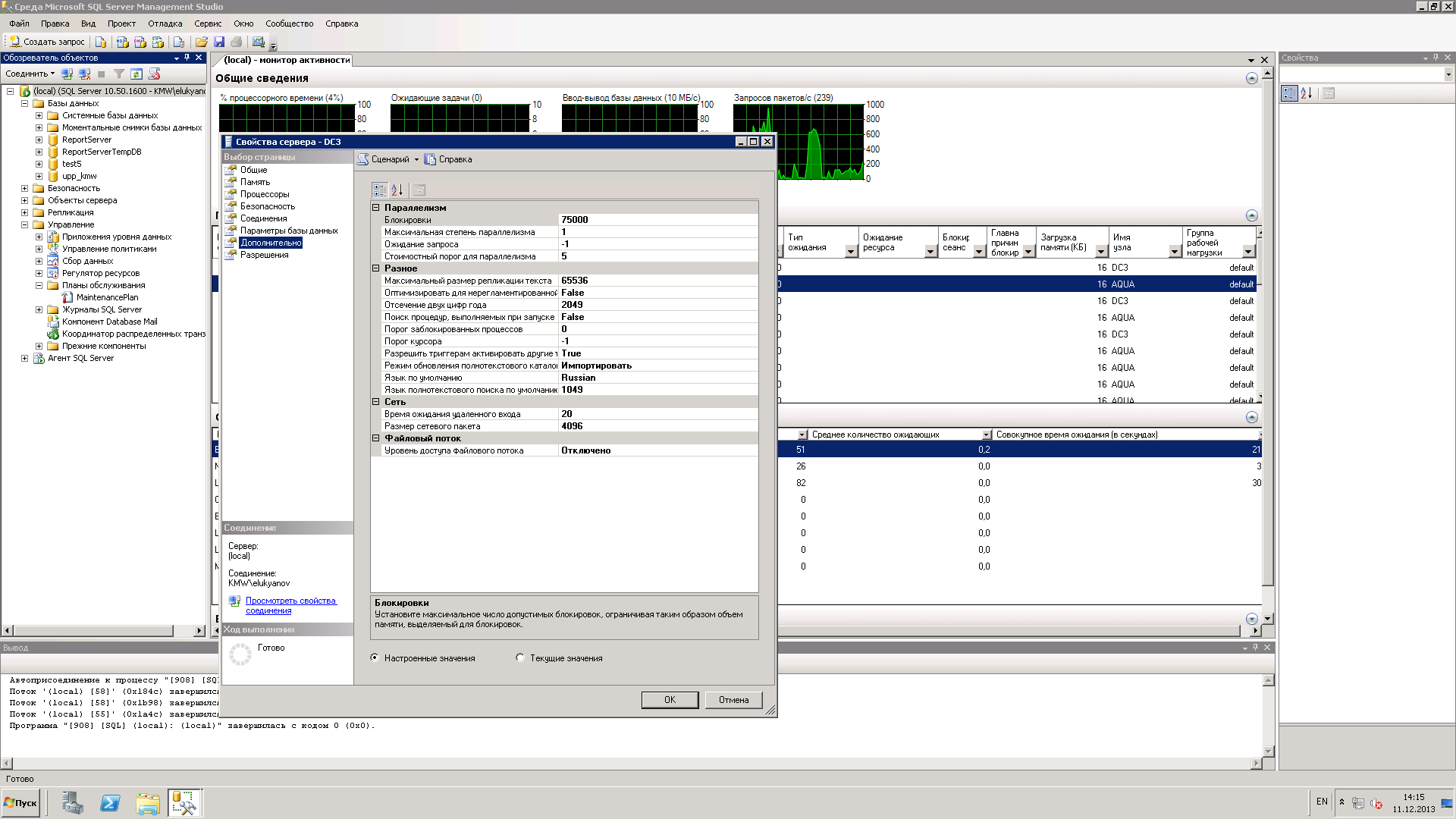Click the Database Engine query icon in toolbar
1456x819 pixels.
click(x=101, y=42)
